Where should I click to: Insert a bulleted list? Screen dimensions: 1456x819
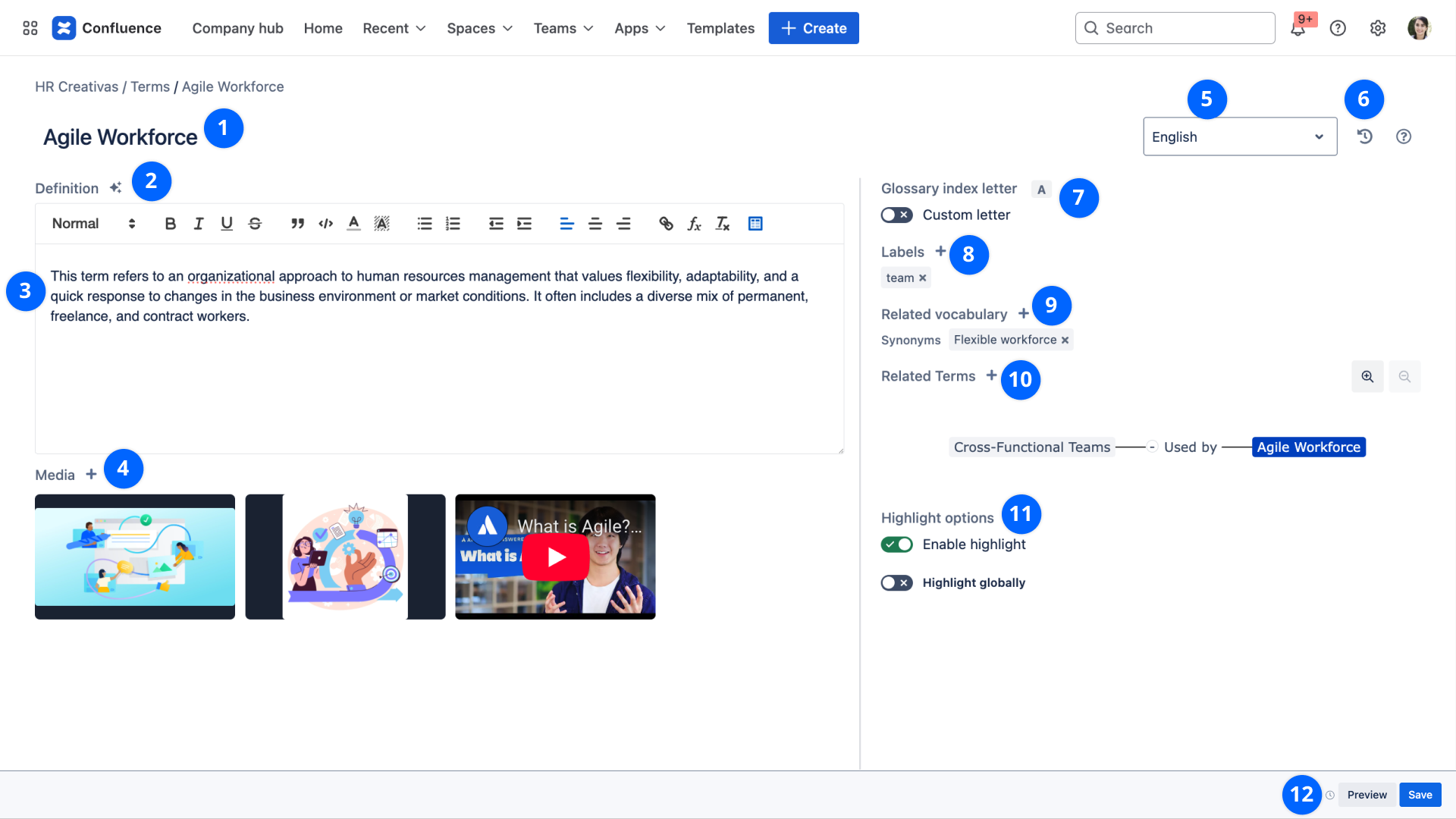(425, 224)
